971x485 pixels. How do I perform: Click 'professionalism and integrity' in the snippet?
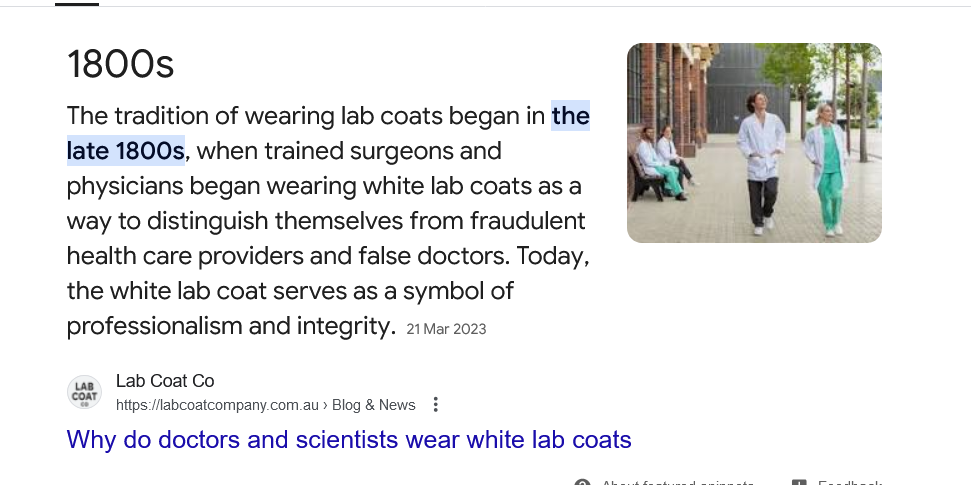(230, 326)
